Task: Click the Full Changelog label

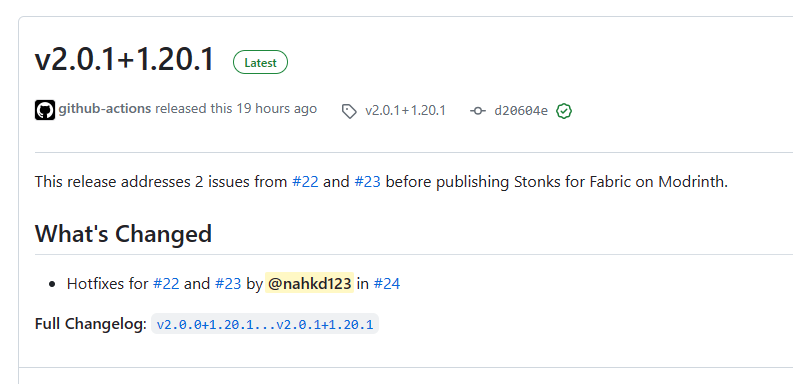Action: 91,324
